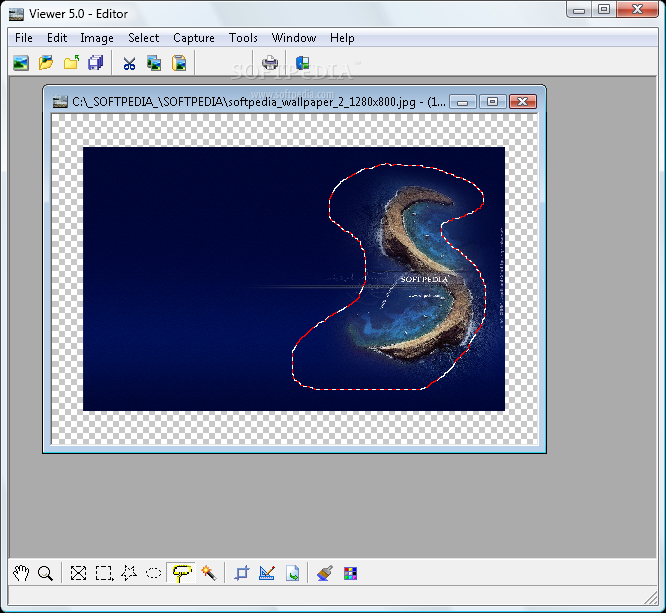Click the folder with green arrow icon
Image resolution: width=666 pixels, height=613 pixels.
click(x=71, y=63)
